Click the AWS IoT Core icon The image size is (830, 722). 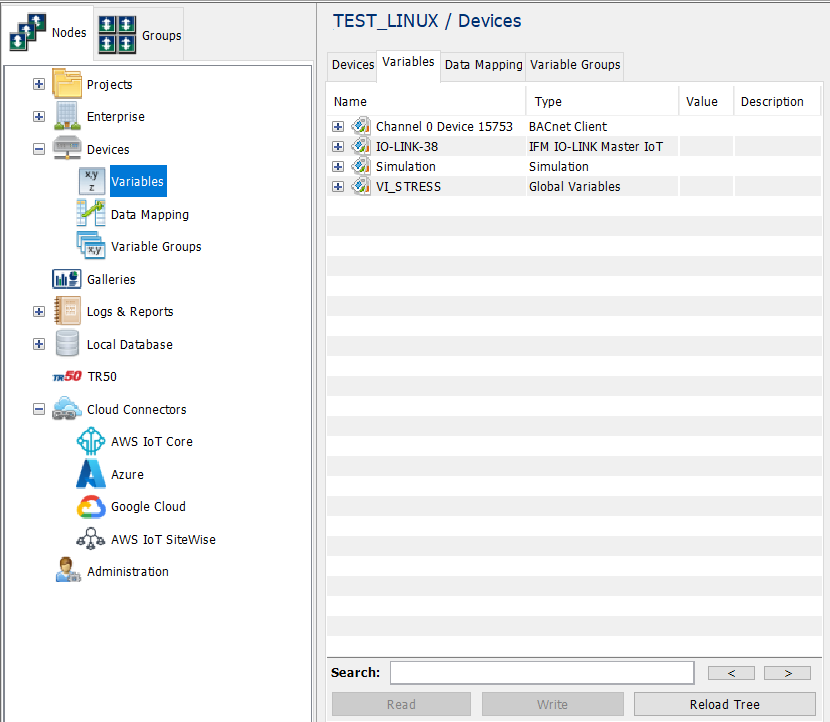coord(91,442)
